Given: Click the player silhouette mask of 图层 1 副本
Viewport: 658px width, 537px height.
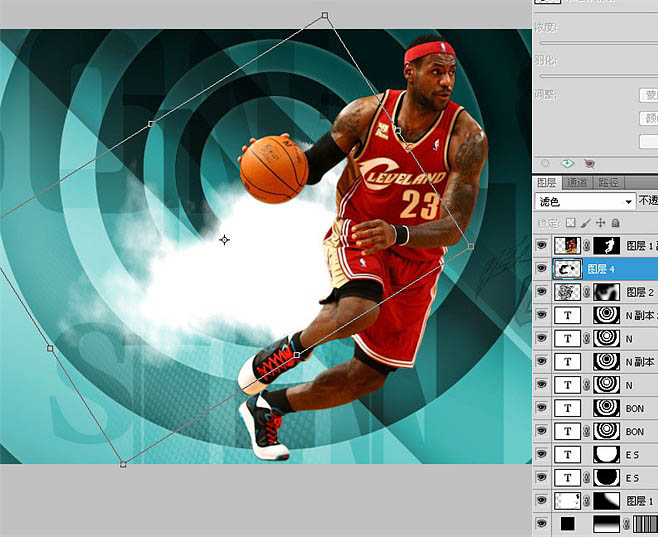Looking at the screenshot, I should click(x=606, y=246).
